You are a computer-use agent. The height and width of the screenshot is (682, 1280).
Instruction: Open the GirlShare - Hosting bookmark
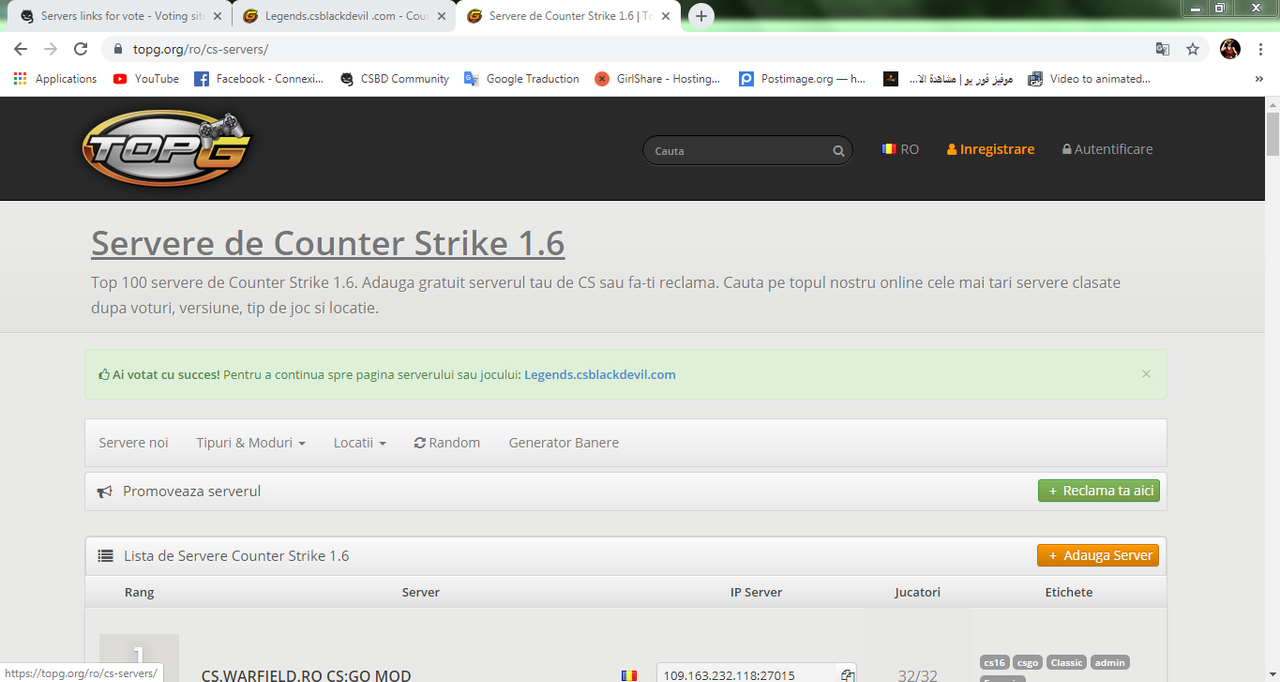click(x=658, y=79)
